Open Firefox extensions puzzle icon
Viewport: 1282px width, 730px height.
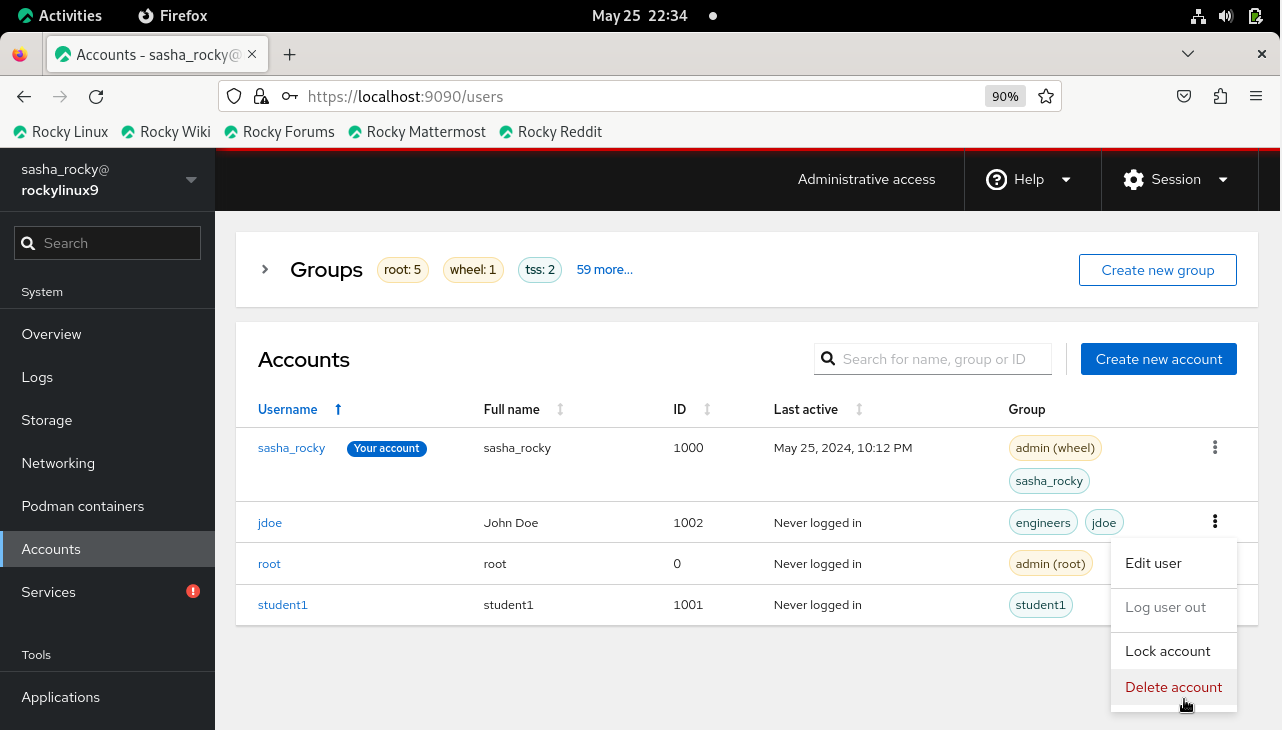1220,97
